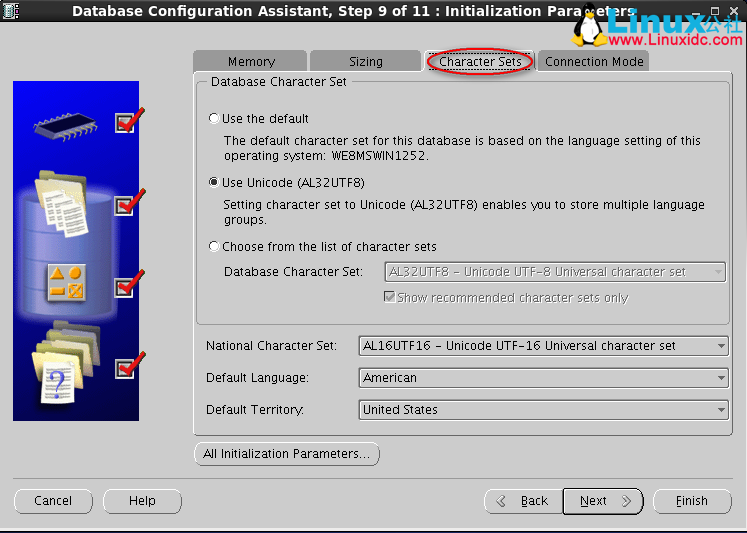Click All Initialization Parameters button
Viewport: 747px width, 533px height.
[x=287, y=453]
